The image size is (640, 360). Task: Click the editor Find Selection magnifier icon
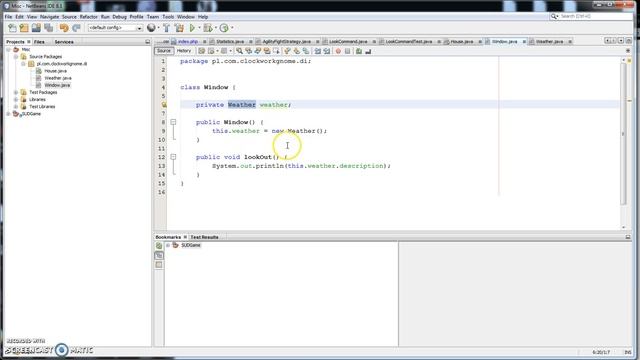[239, 51]
